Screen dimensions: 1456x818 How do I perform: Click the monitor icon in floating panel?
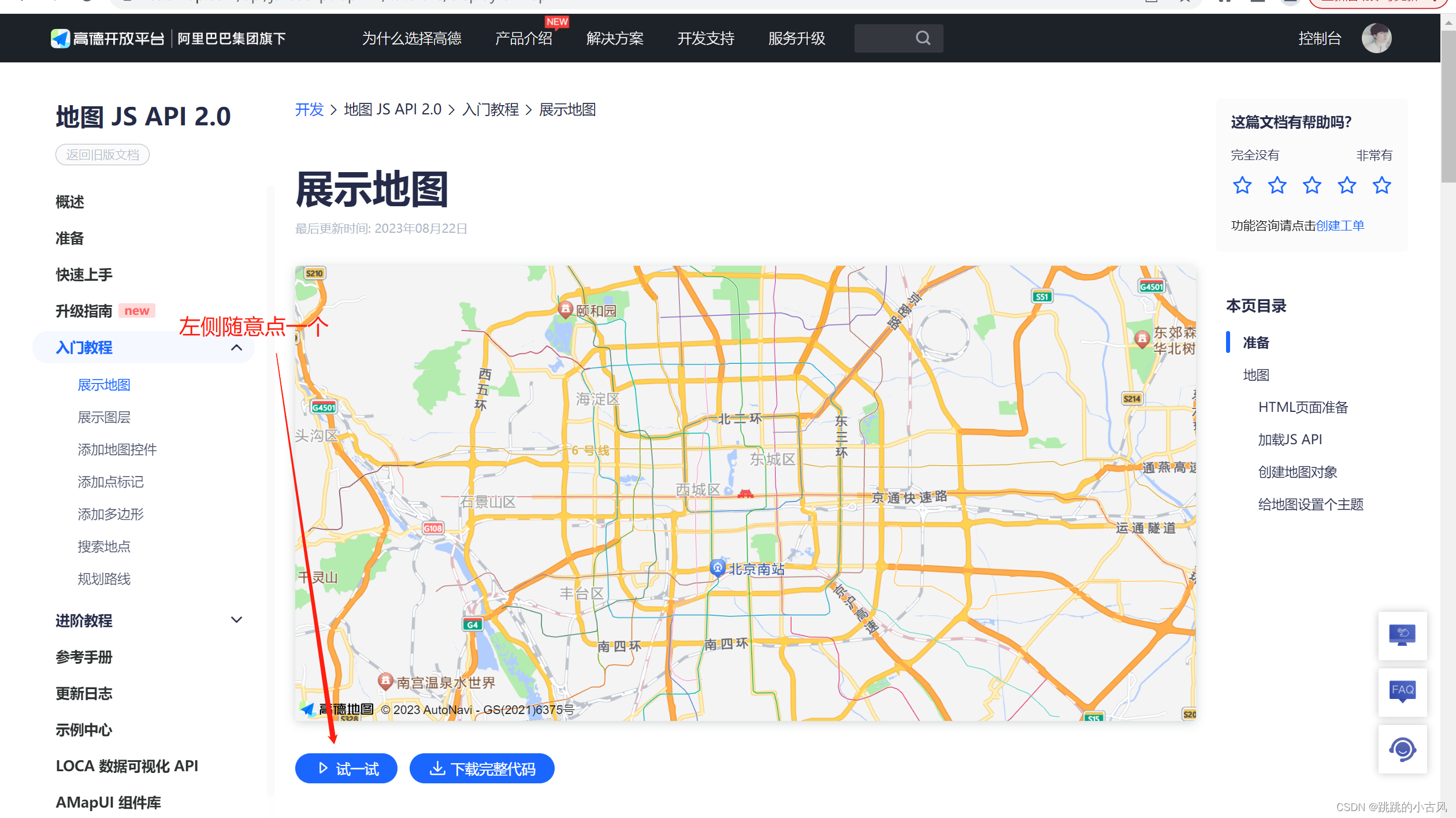coord(1402,635)
